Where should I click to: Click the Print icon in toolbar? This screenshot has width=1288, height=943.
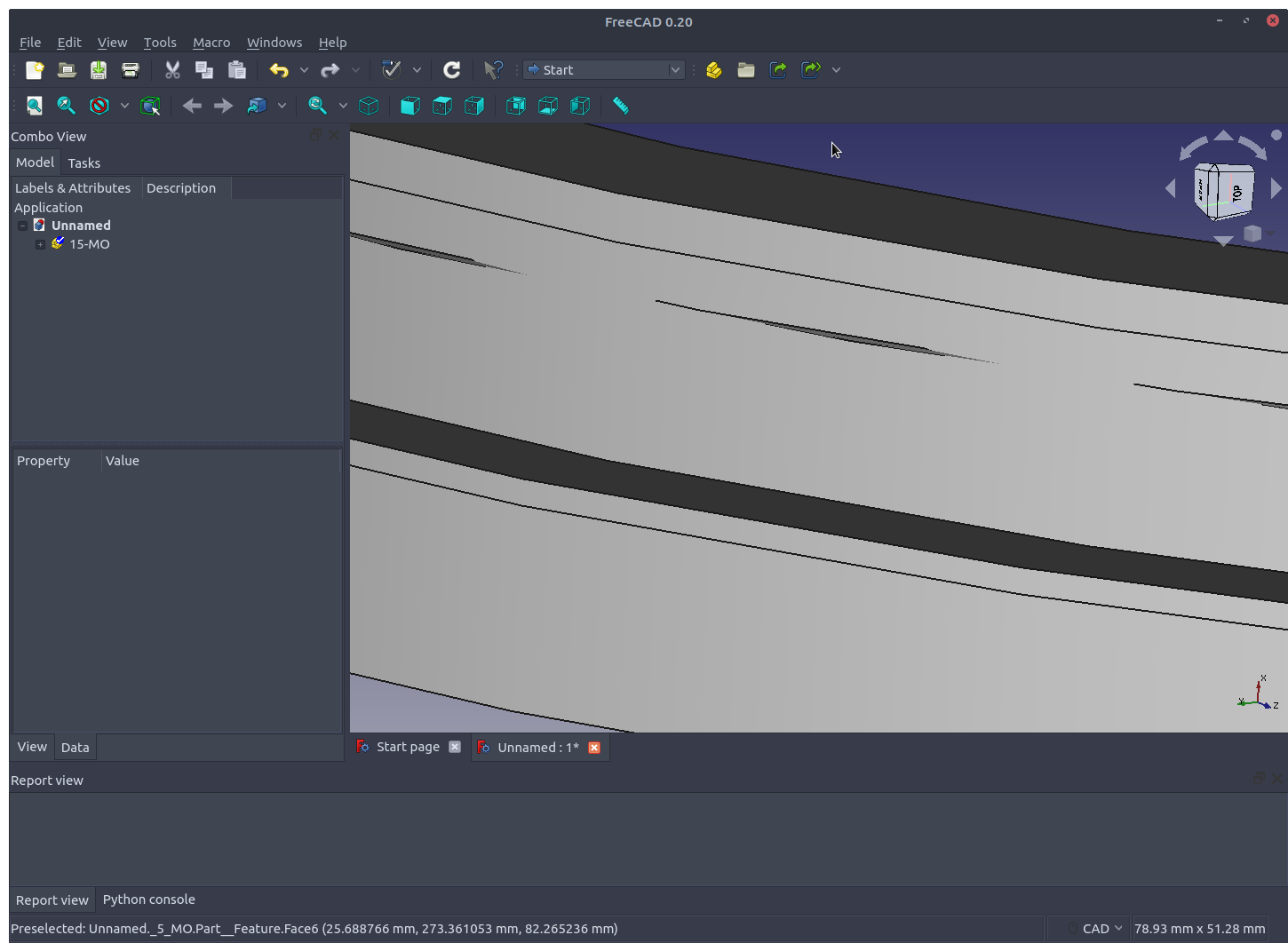tap(131, 70)
